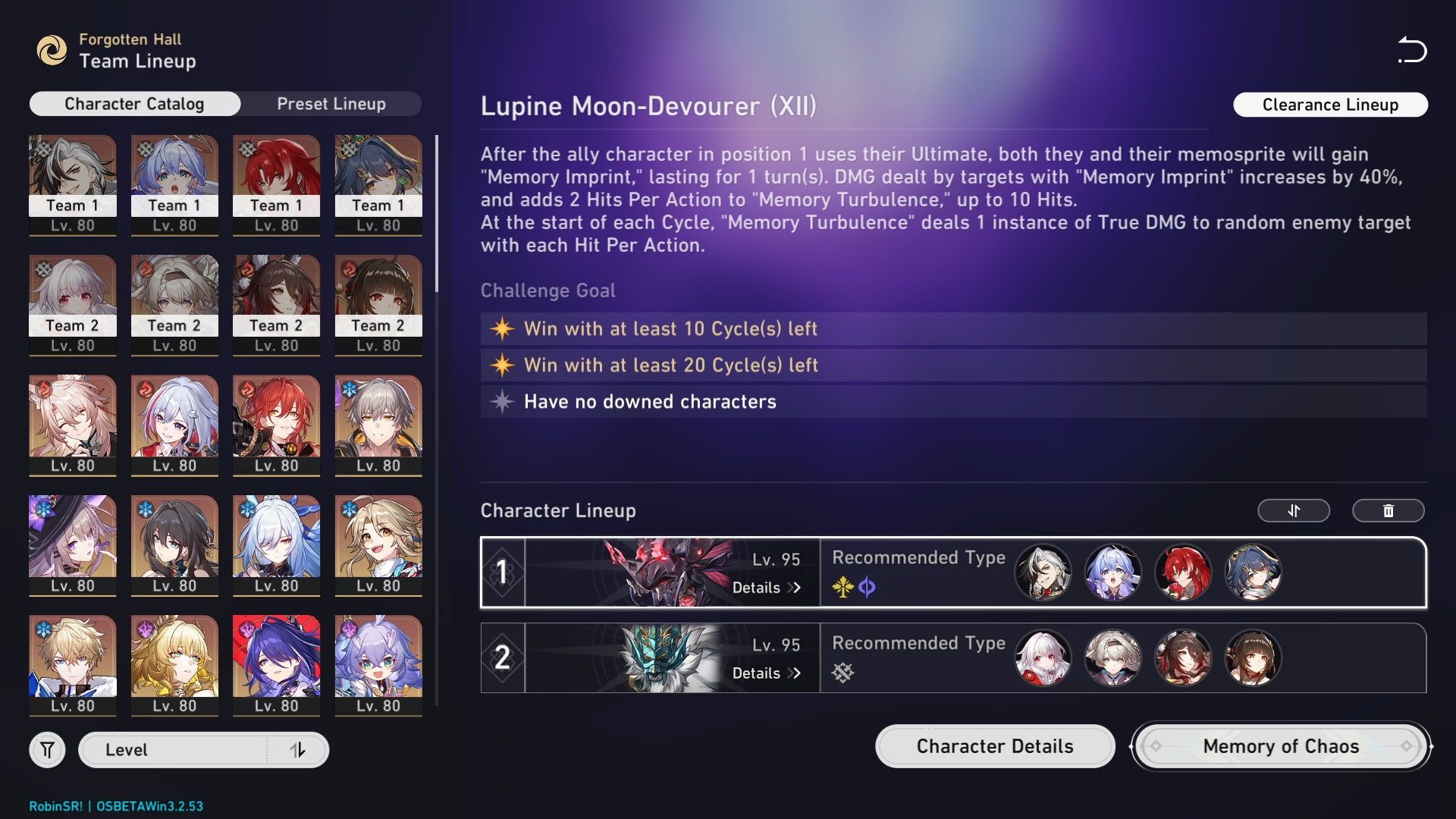The image size is (1456, 819).
Task: Click the trash icon to clear lineup
Action: [x=1388, y=510]
